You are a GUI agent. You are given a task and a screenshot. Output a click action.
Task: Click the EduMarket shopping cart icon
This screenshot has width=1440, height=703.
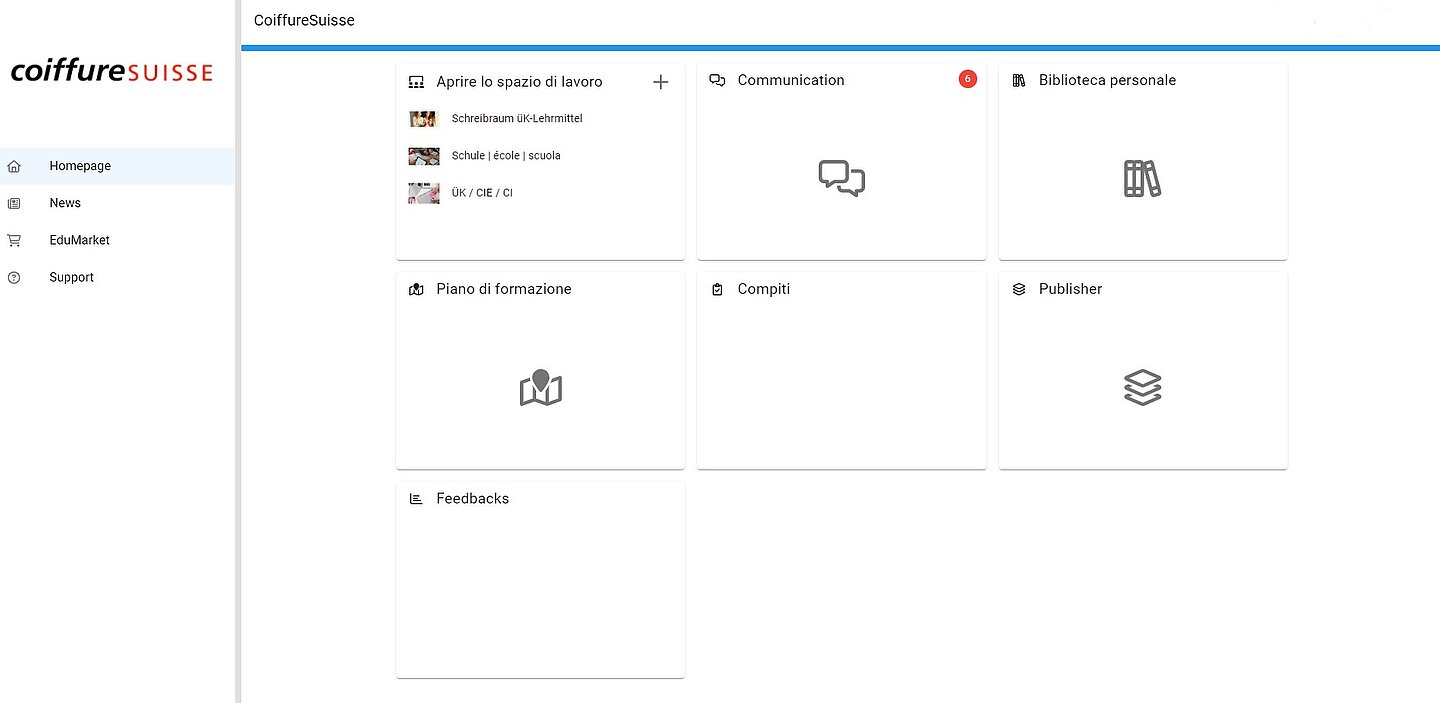click(14, 240)
